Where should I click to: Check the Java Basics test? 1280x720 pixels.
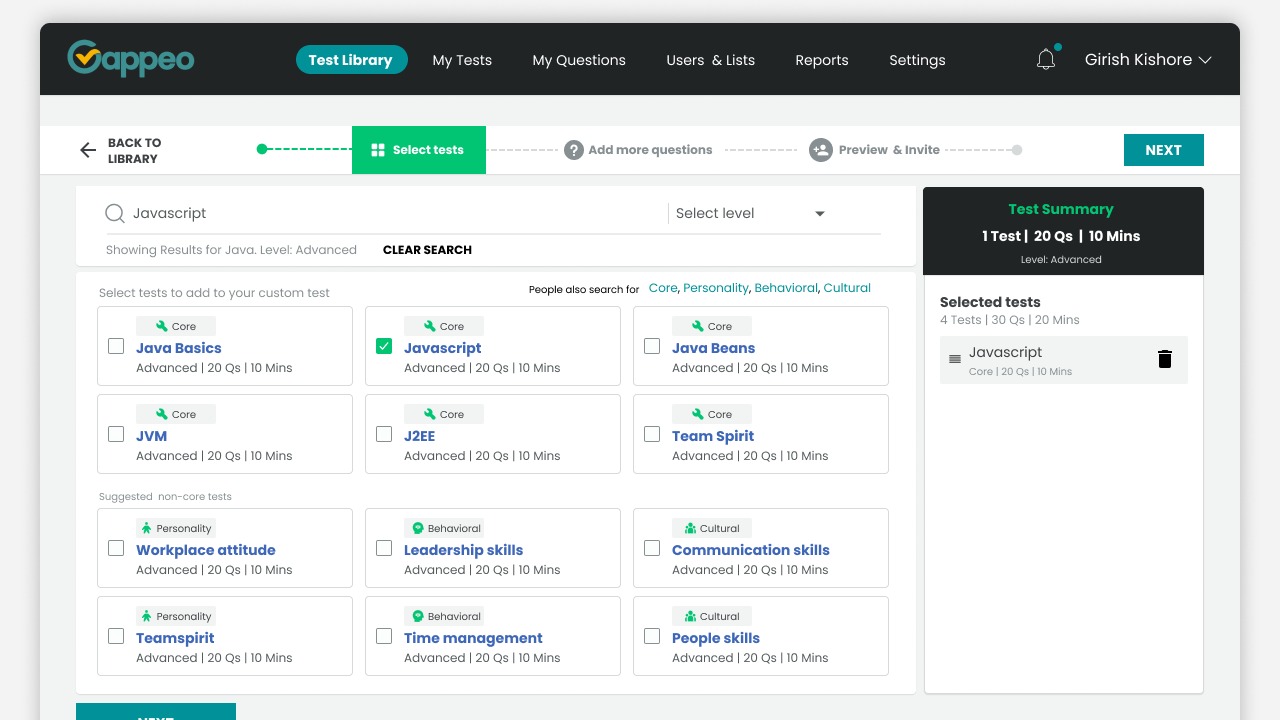tap(116, 346)
